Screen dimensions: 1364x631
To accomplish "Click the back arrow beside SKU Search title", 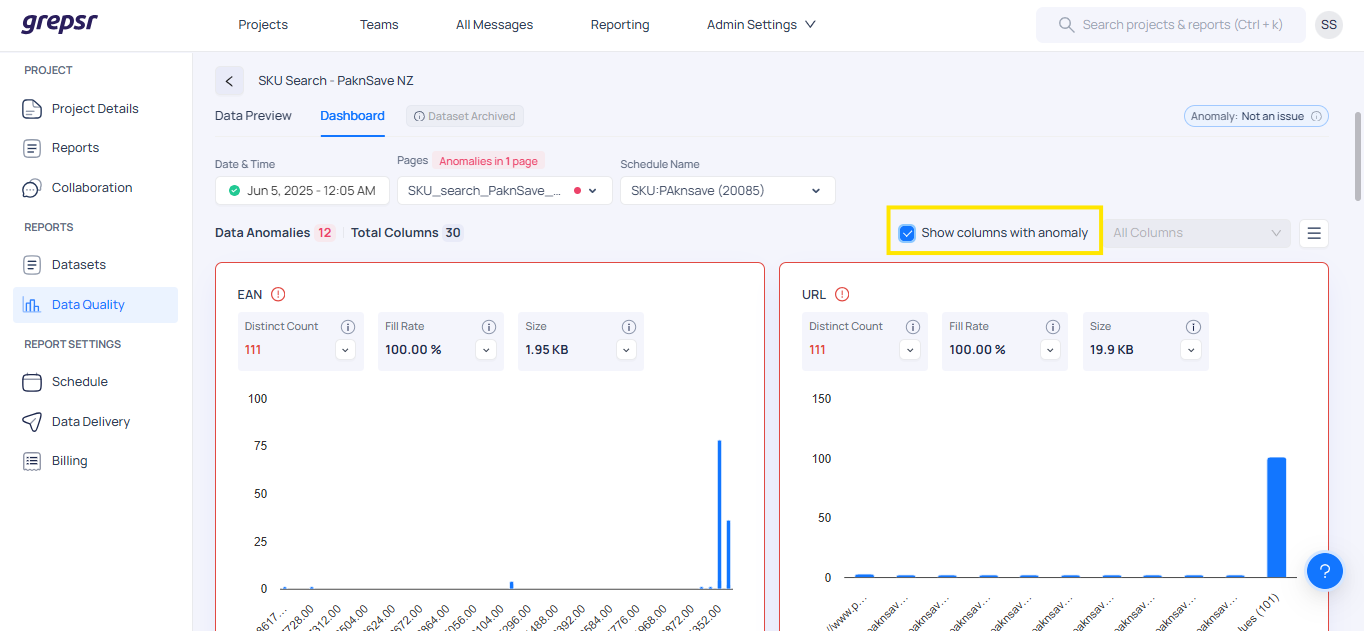I will (x=229, y=81).
